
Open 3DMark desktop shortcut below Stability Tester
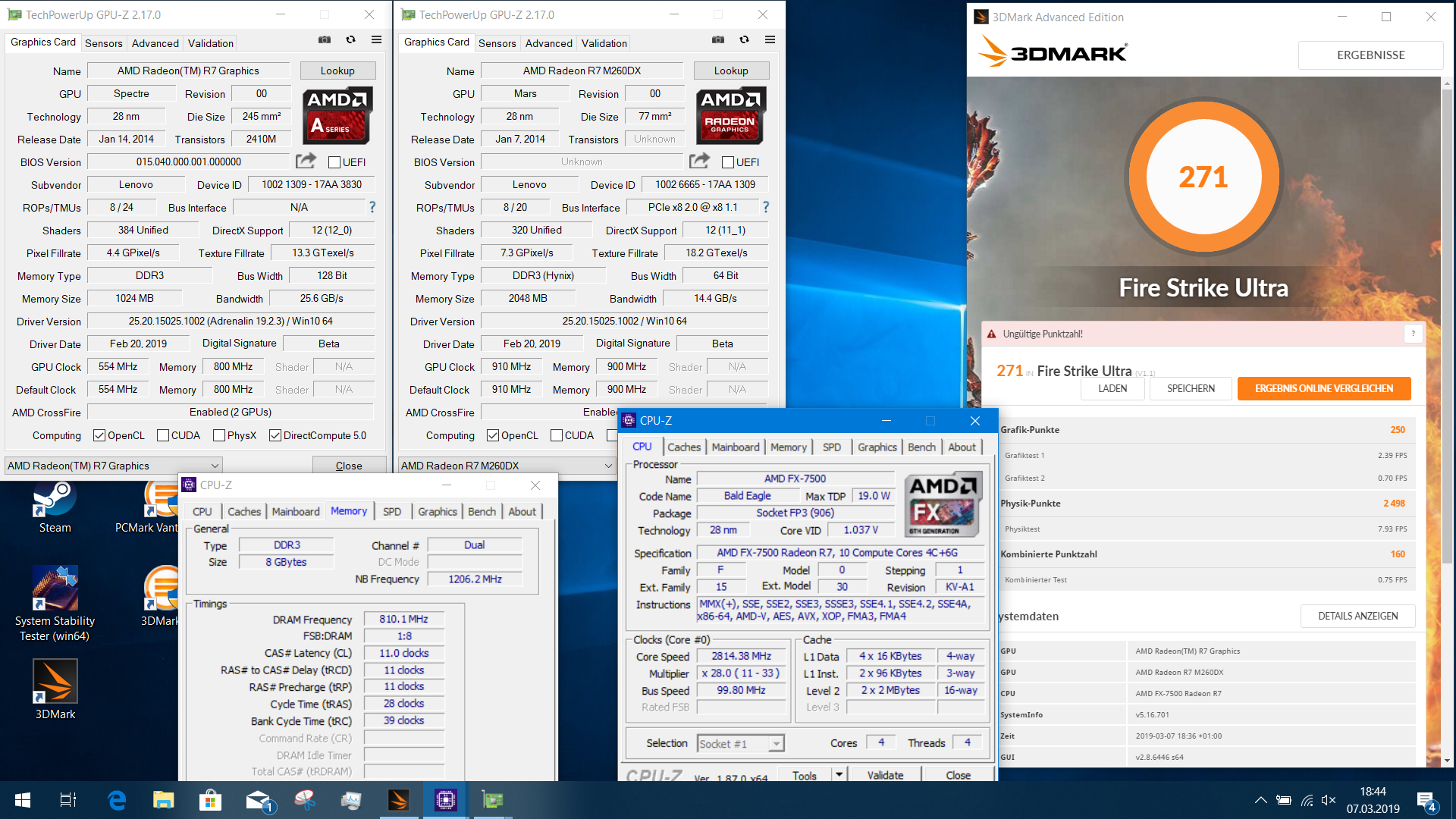pyautogui.click(x=55, y=689)
